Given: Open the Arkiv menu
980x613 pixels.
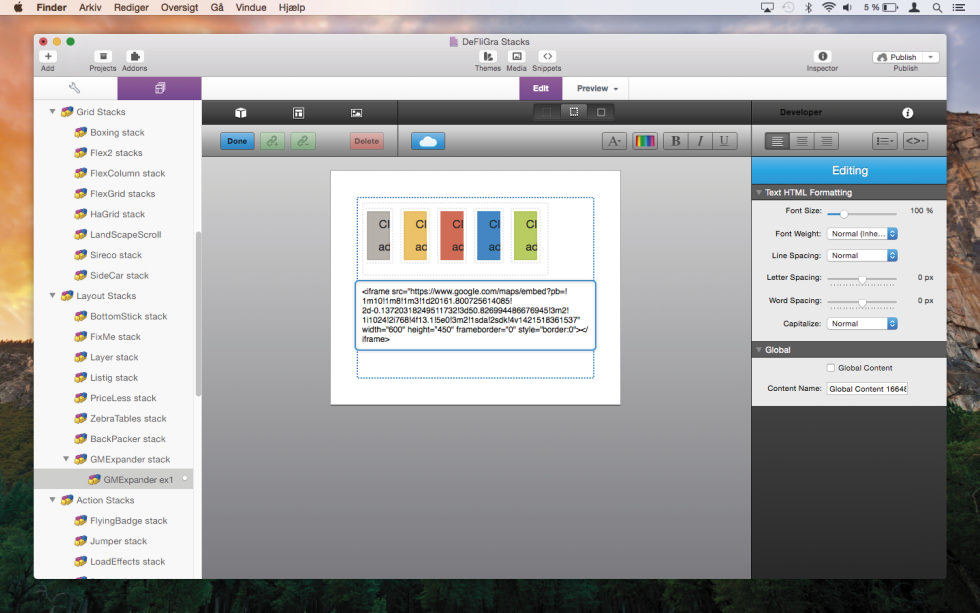Looking at the screenshot, I should pyautogui.click(x=90, y=7).
